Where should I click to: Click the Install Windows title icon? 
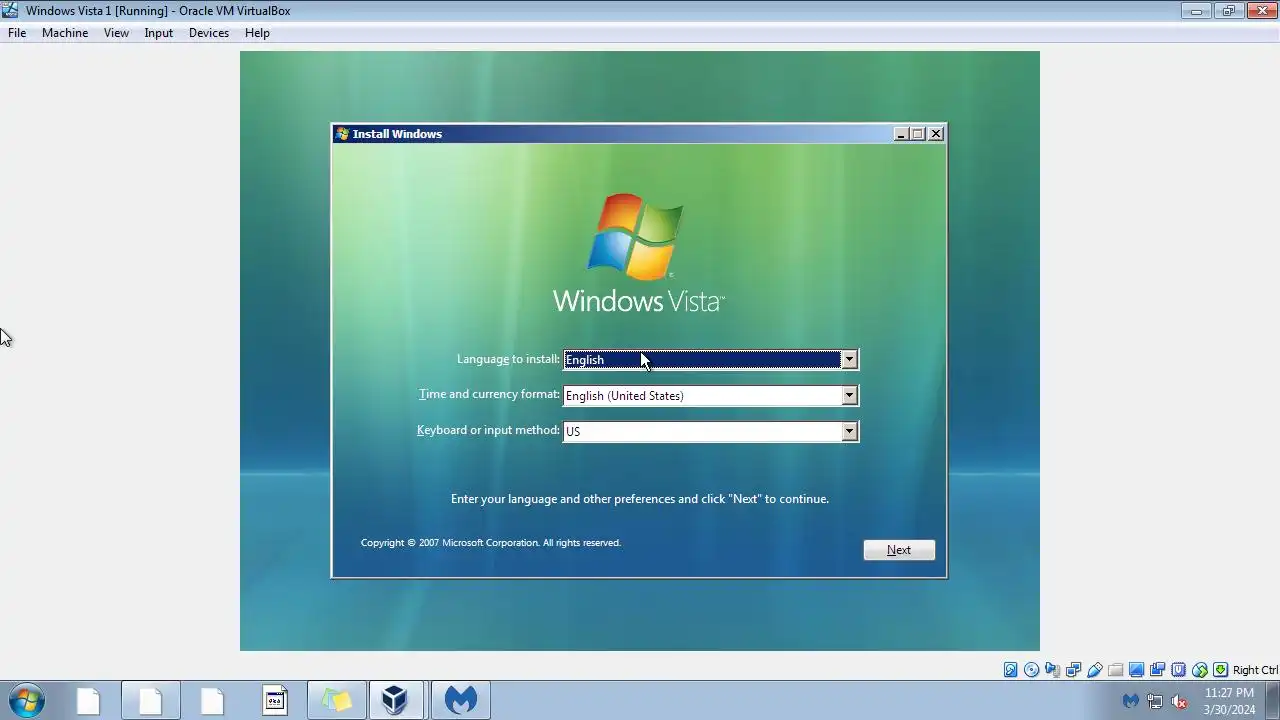tap(342, 134)
